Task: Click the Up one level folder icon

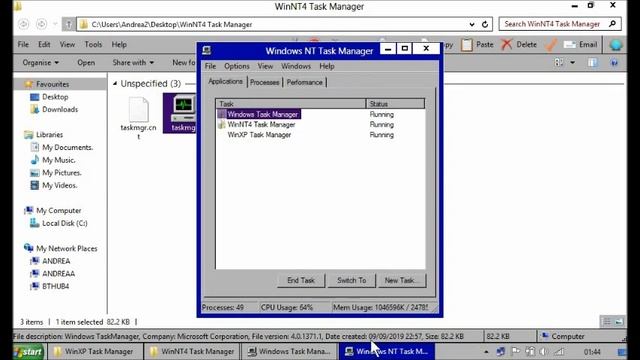Action: [68, 24]
